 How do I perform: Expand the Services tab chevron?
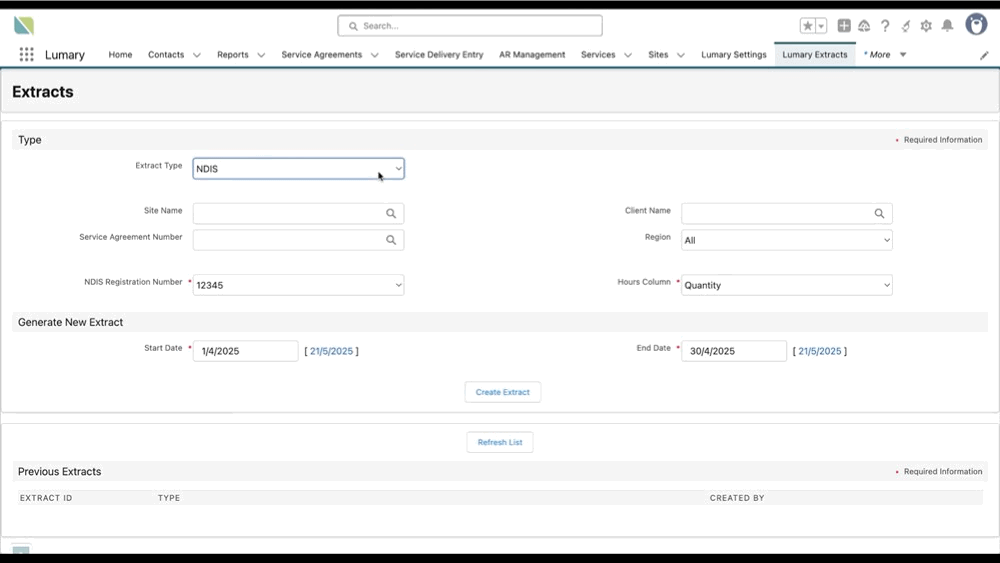628,55
